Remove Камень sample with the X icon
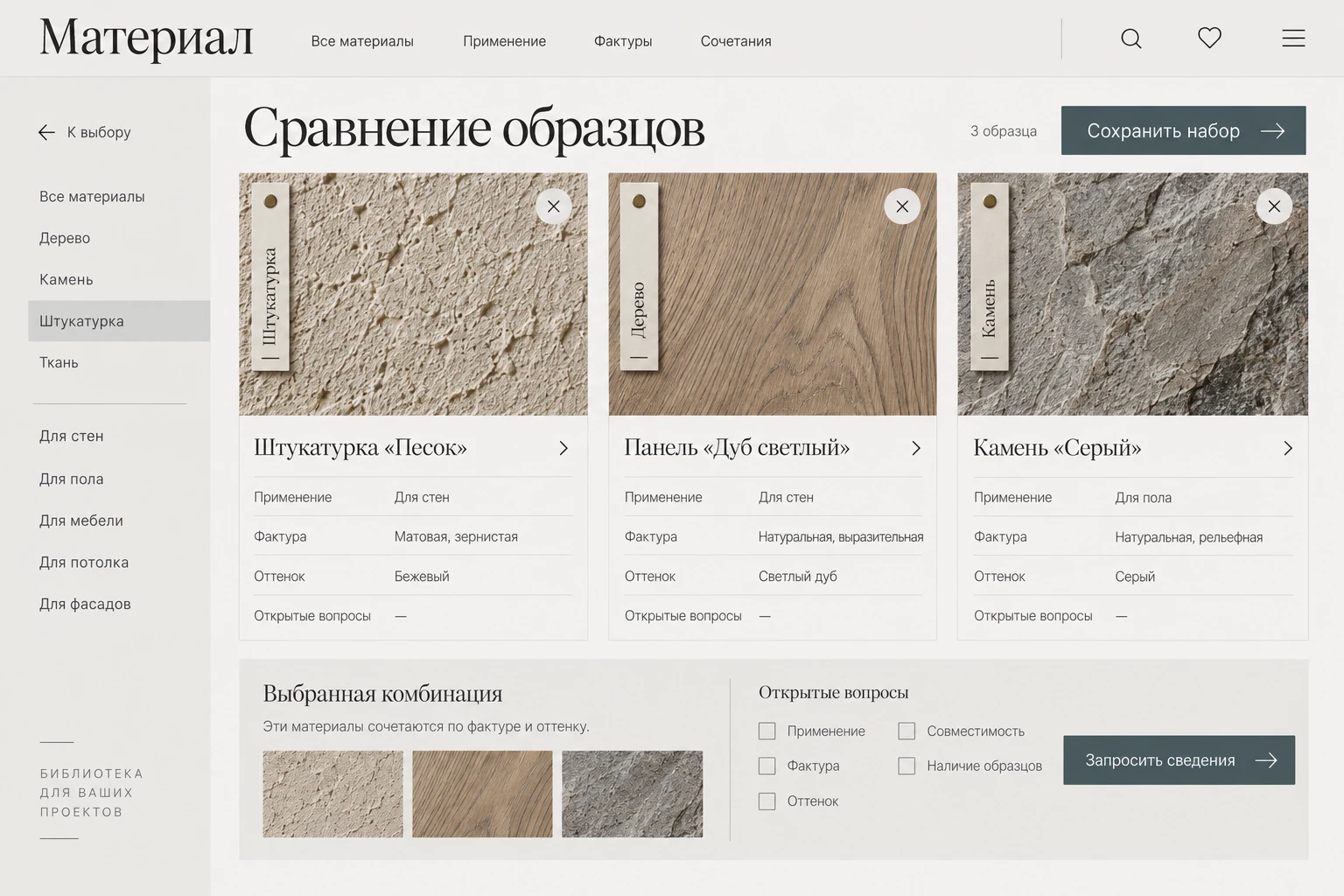Screen dimensions: 1344x896 tap(1274, 206)
